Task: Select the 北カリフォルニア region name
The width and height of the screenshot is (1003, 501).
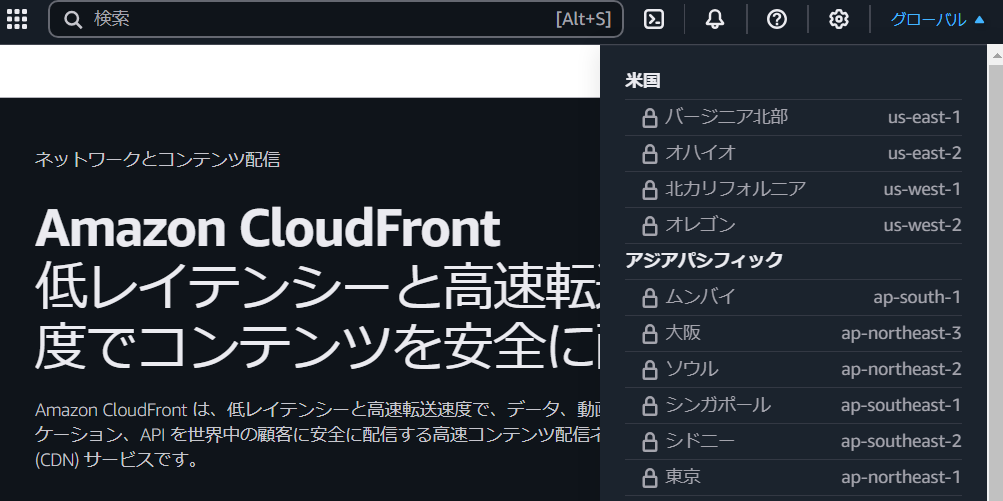Action: point(735,188)
